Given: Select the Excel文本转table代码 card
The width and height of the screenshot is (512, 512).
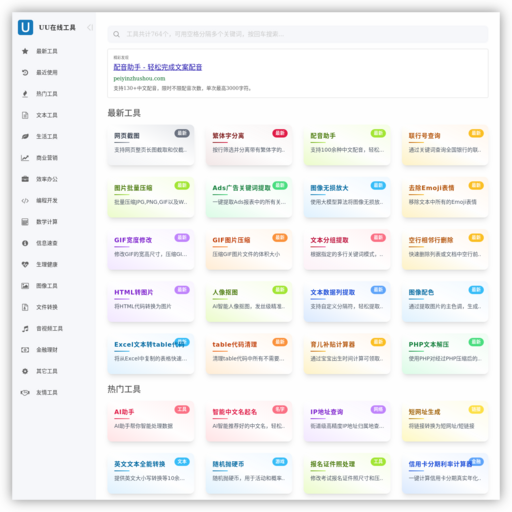Looking at the screenshot, I should pos(151,354).
